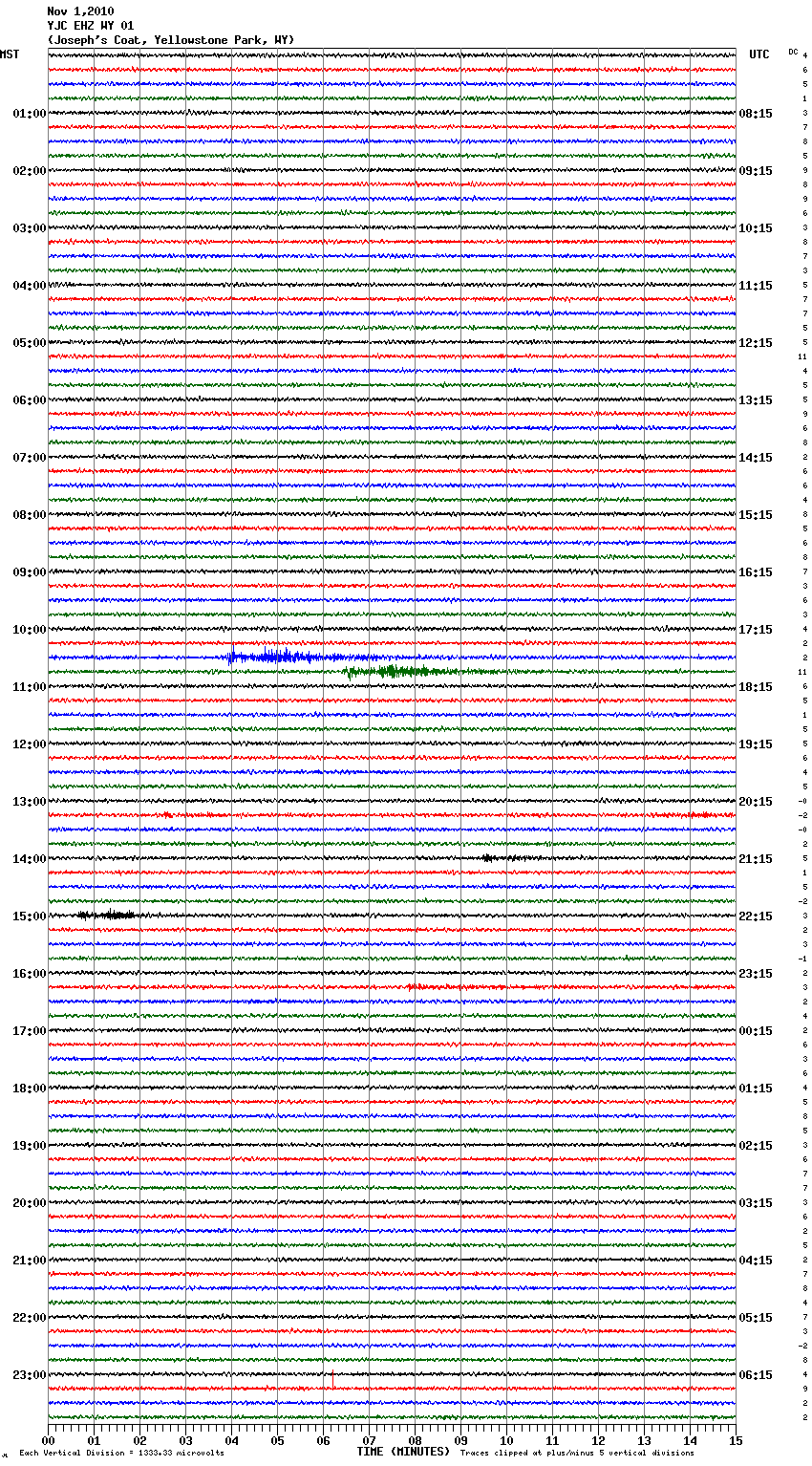Select the 08:00 MST time label
This screenshot has width=812, height=1466.
tap(29, 515)
